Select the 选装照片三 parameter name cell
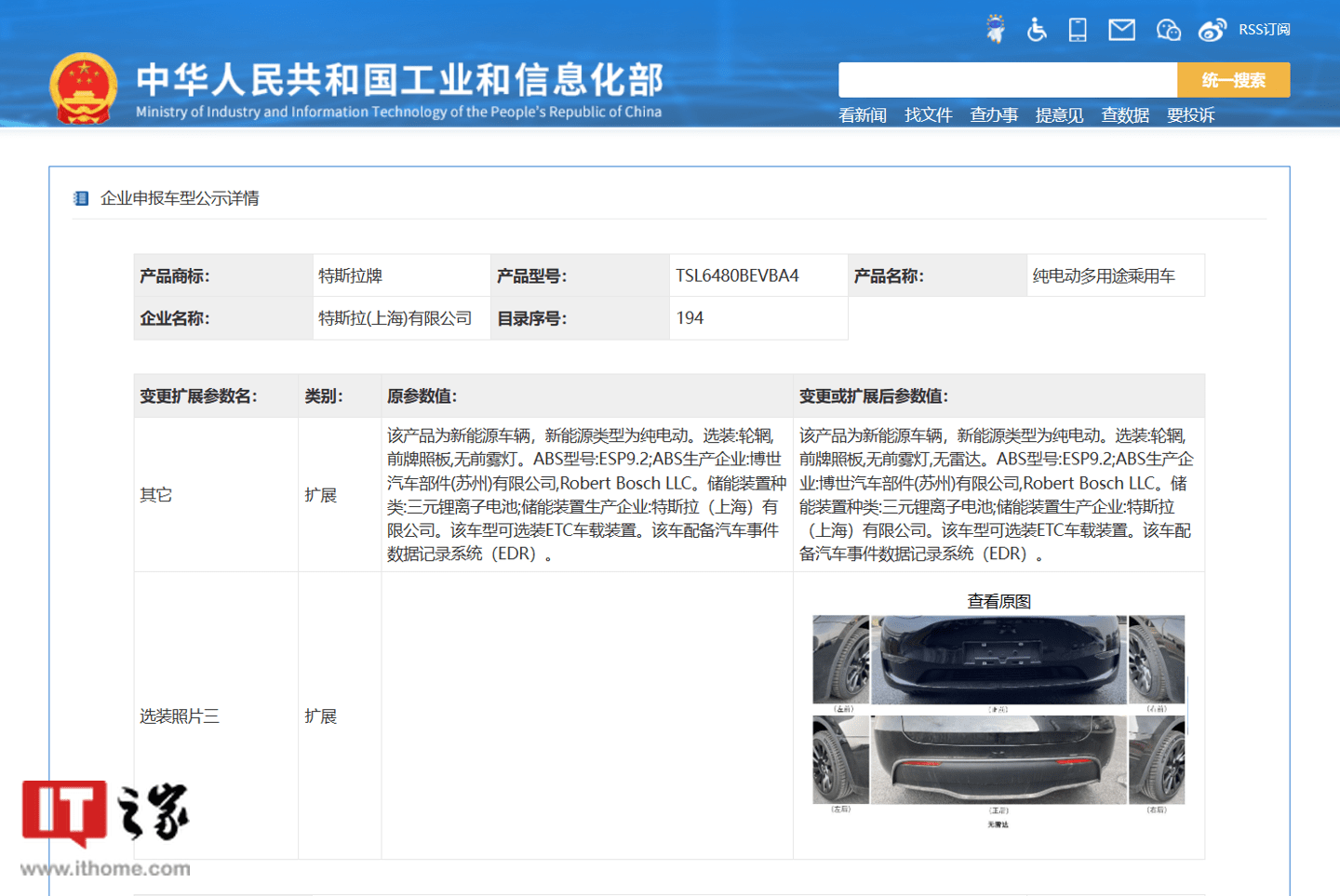The height and width of the screenshot is (896, 1340). point(216,715)
